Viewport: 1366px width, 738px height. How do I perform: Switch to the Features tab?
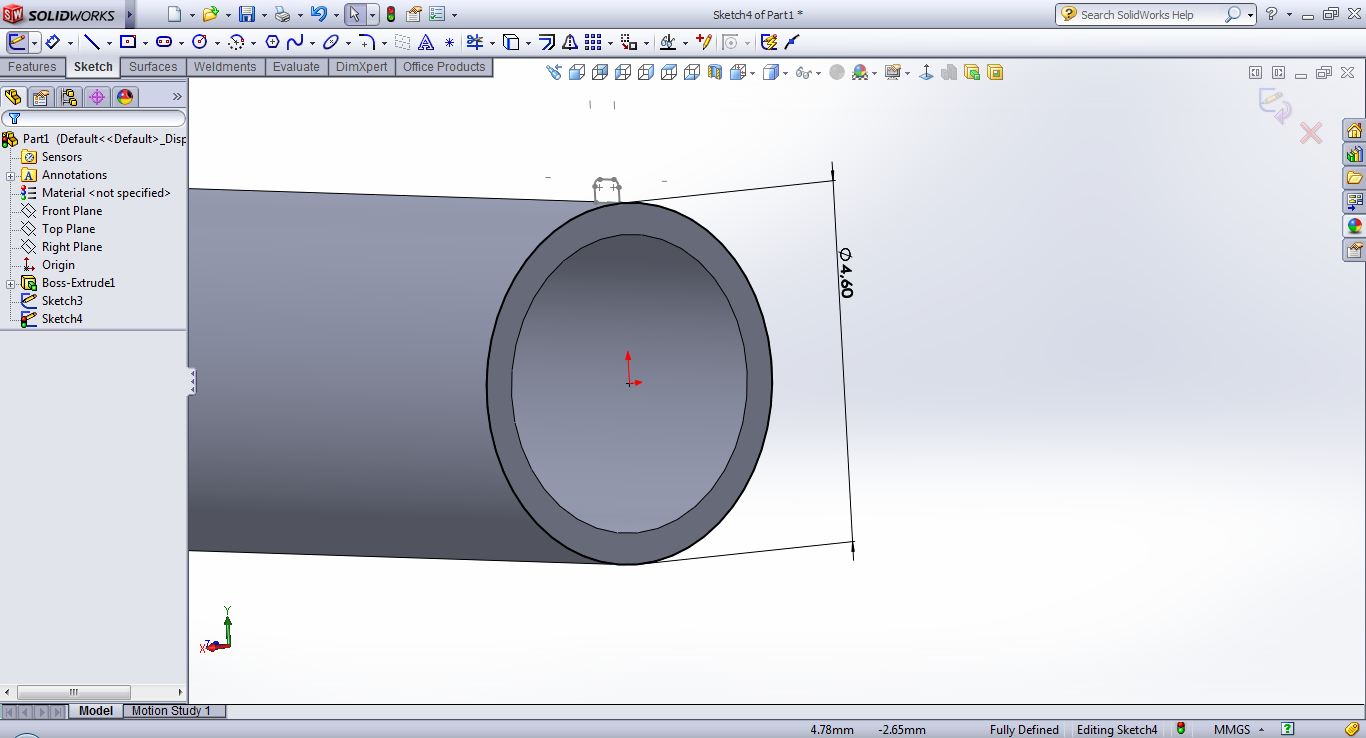[x=32, y=67]
